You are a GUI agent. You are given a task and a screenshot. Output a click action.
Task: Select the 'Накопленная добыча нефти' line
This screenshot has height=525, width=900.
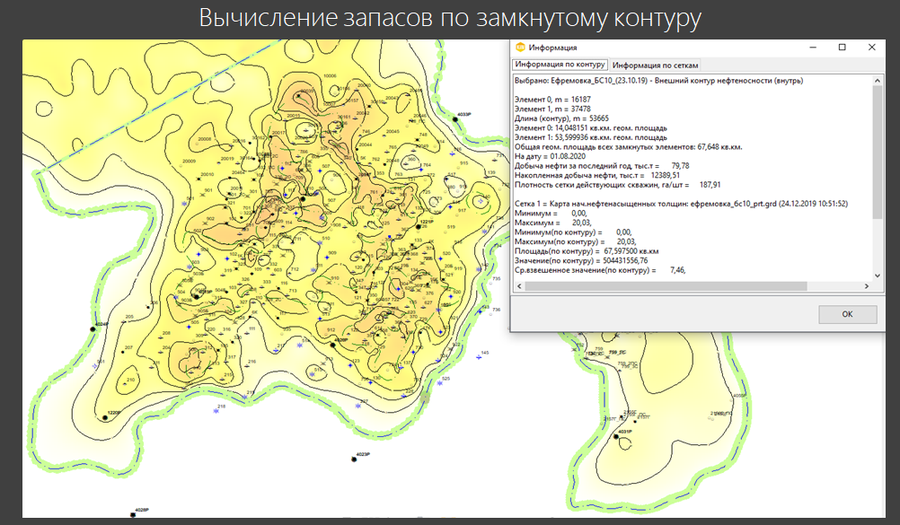598,175
